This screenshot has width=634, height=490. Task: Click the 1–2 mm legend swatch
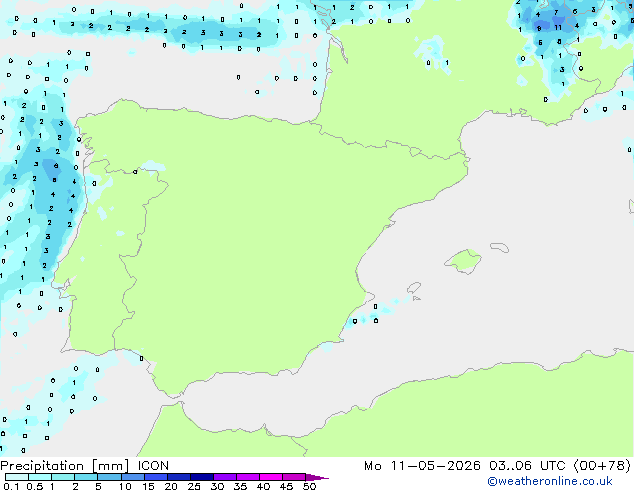(x=63, y=477)
